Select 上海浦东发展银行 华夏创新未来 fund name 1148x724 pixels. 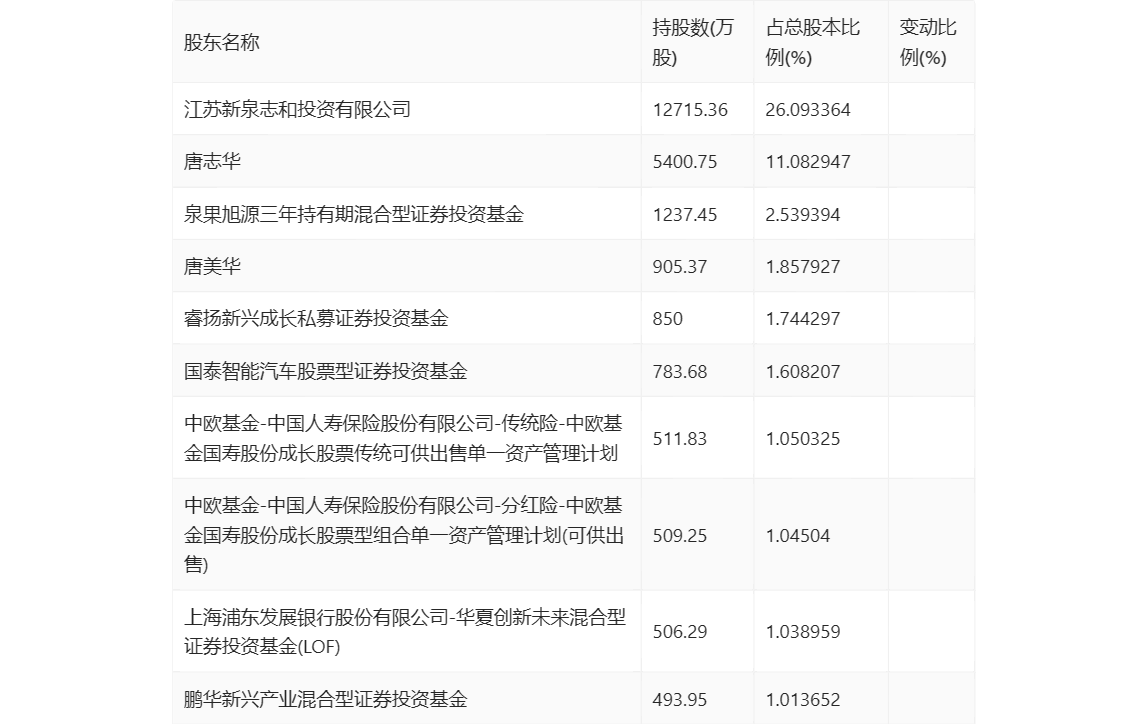click(405, 632)
